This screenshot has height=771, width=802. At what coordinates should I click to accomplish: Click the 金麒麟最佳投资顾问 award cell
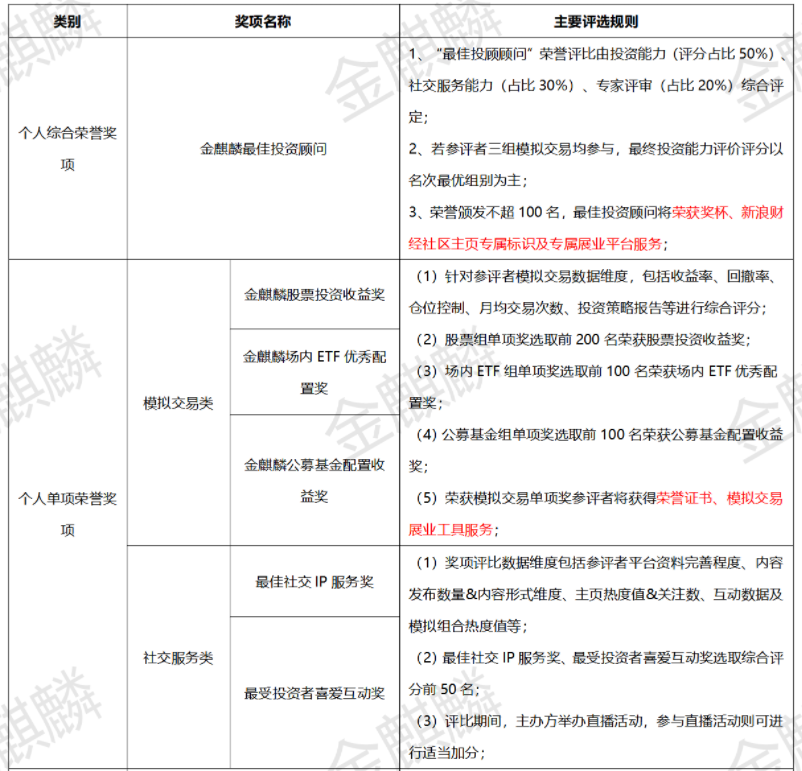coord(263,149)
